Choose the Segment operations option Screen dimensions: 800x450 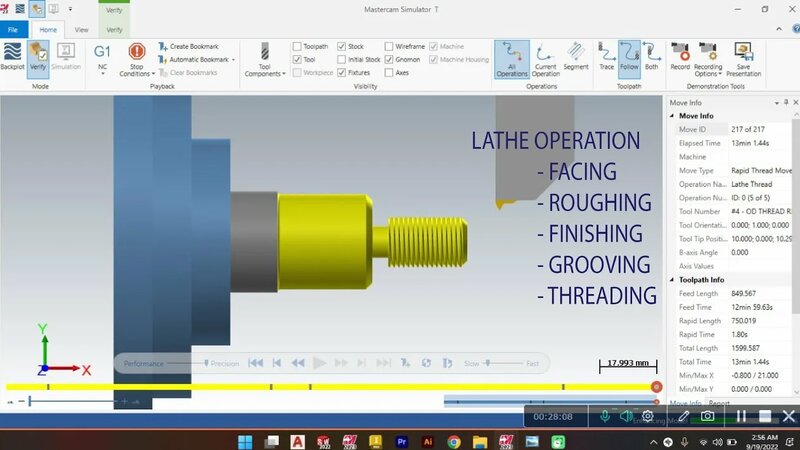click(576, 57)
